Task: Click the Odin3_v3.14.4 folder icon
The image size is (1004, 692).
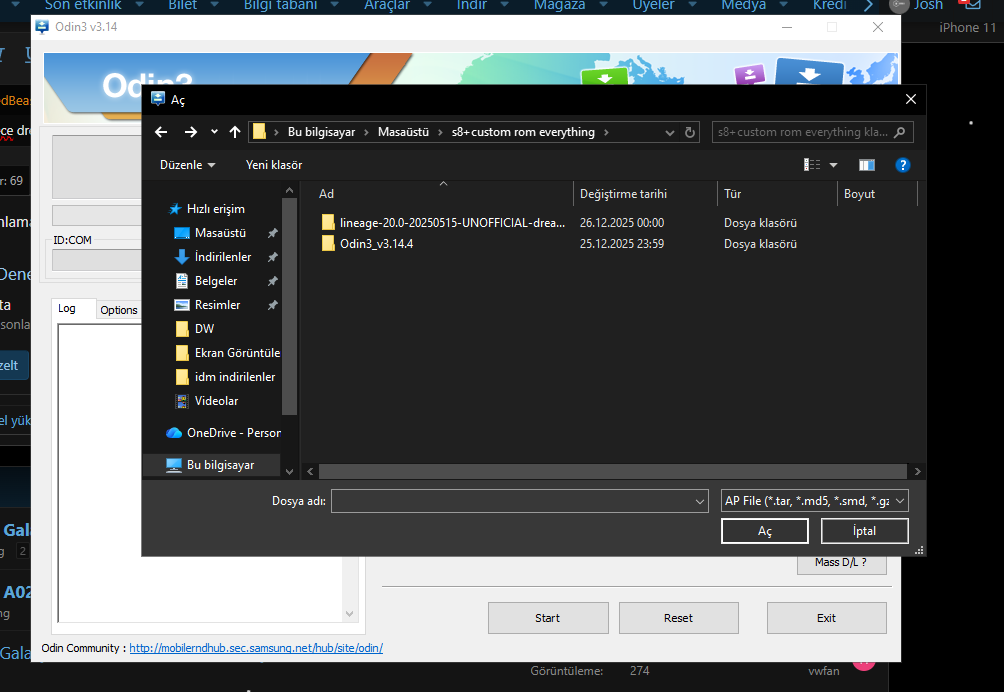Action: tap(328, 244)
